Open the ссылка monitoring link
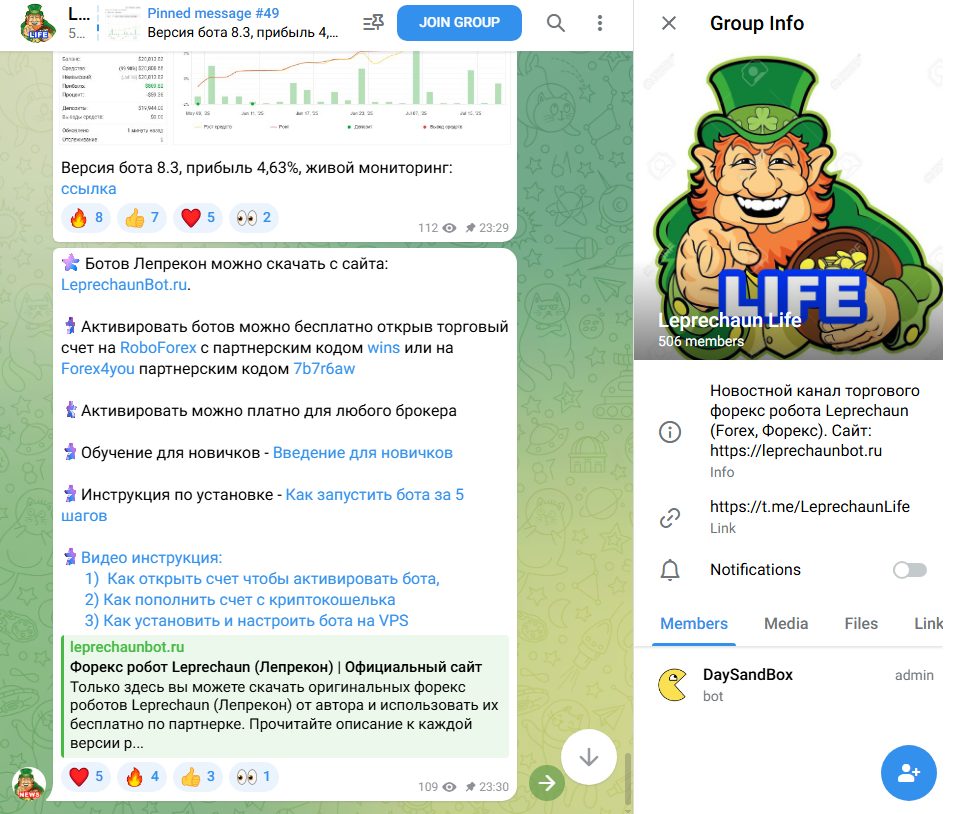 click(88, 189)
